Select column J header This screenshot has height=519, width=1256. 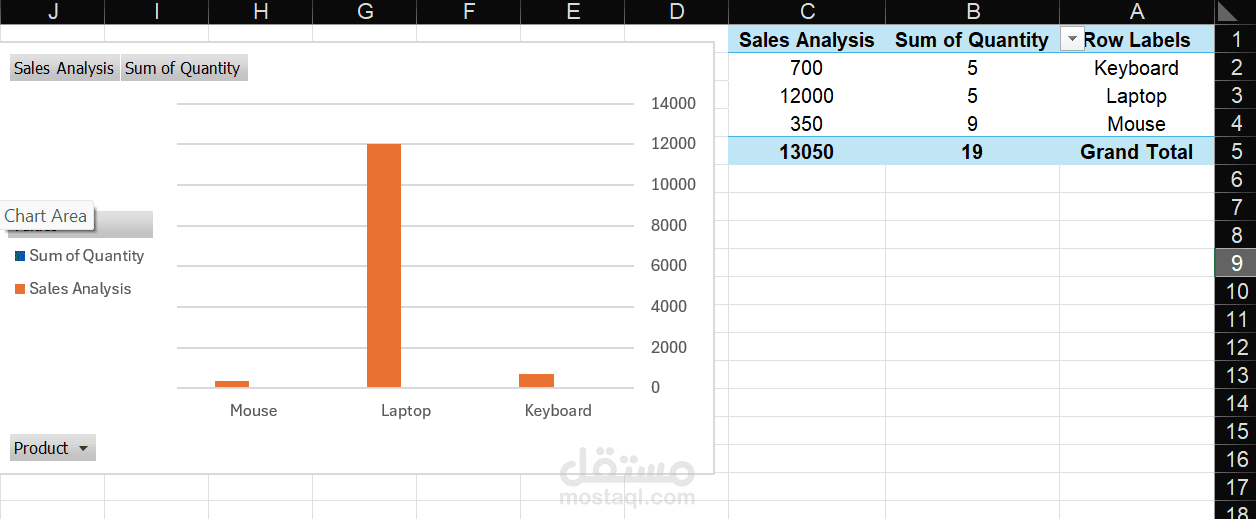(x=52, y=12)
